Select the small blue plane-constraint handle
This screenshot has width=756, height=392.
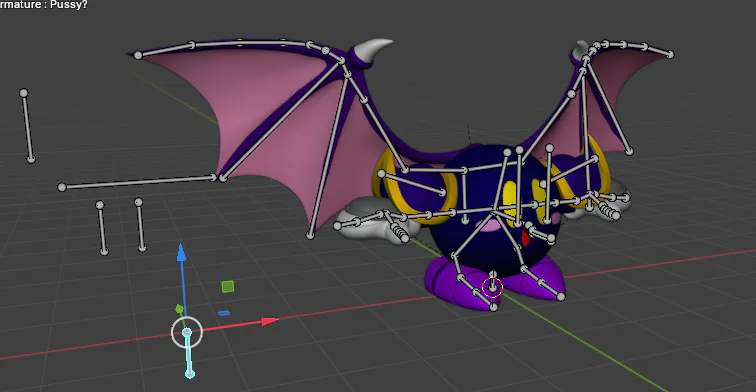point(224,313)
